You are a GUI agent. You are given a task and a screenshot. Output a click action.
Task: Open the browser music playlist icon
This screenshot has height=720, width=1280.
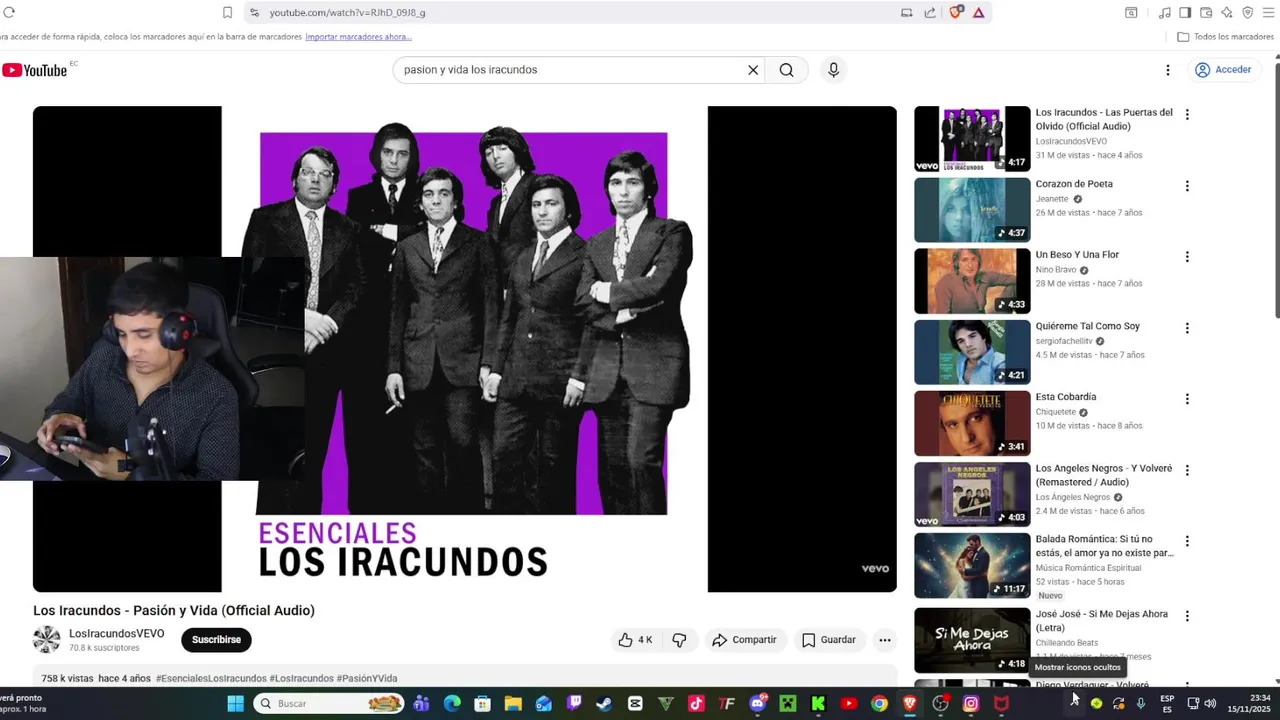[1164, 12]
